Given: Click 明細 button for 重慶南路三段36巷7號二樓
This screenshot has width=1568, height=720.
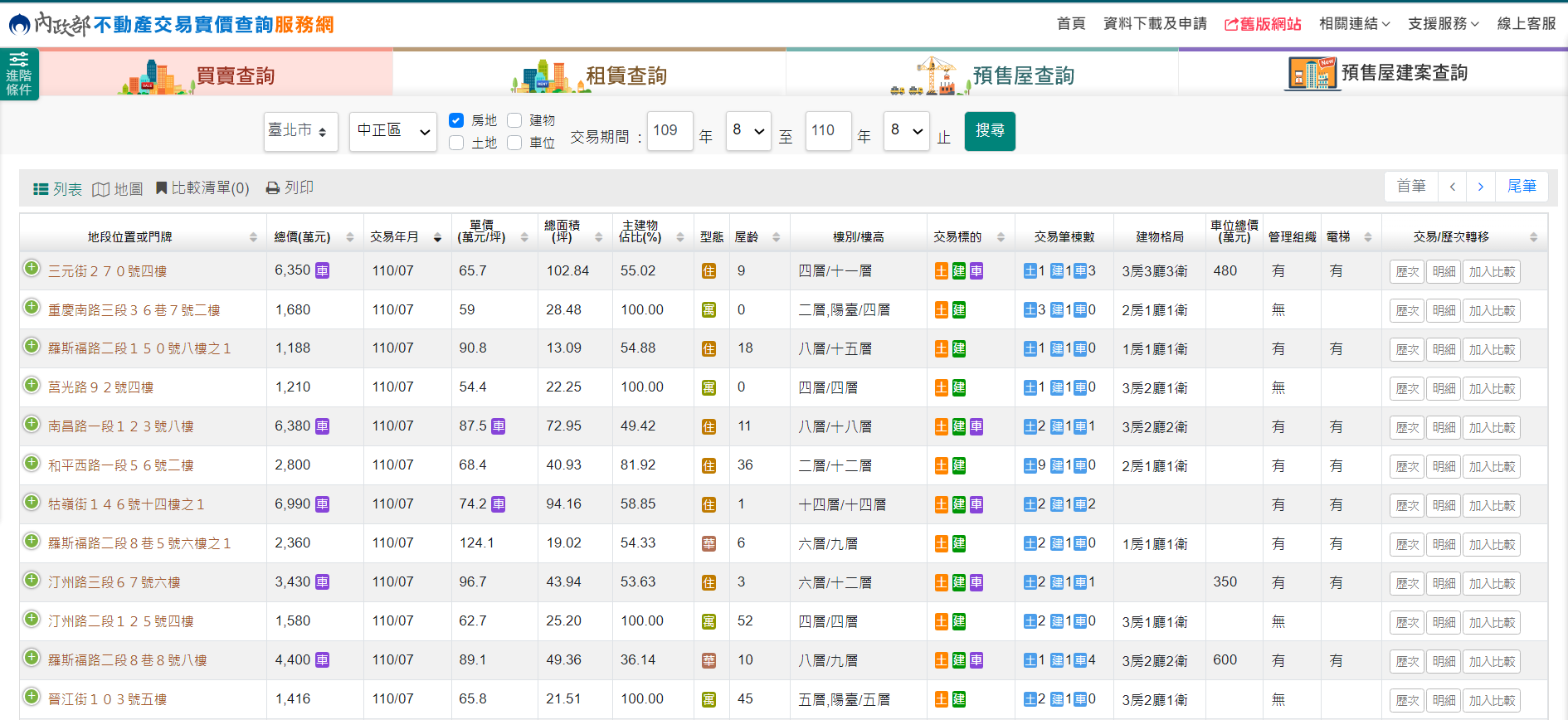Looking at the screenshot, I should [x=1444, y=311].
